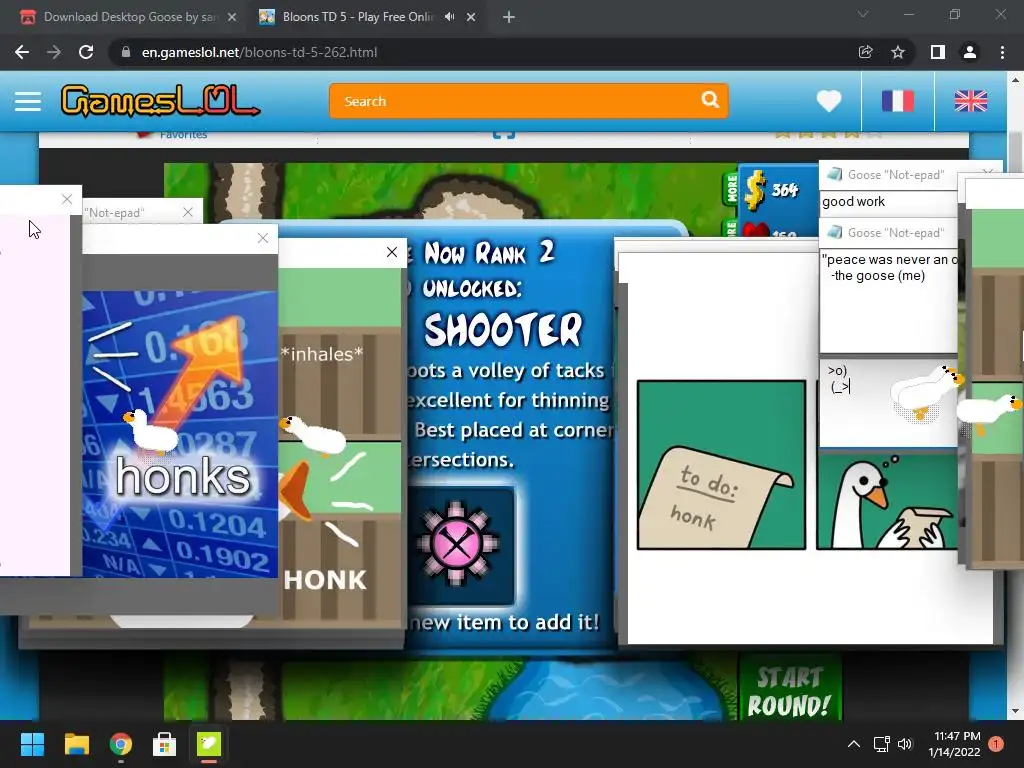
Task: Open the network tray icon
Action: click(x=882, y=744)
